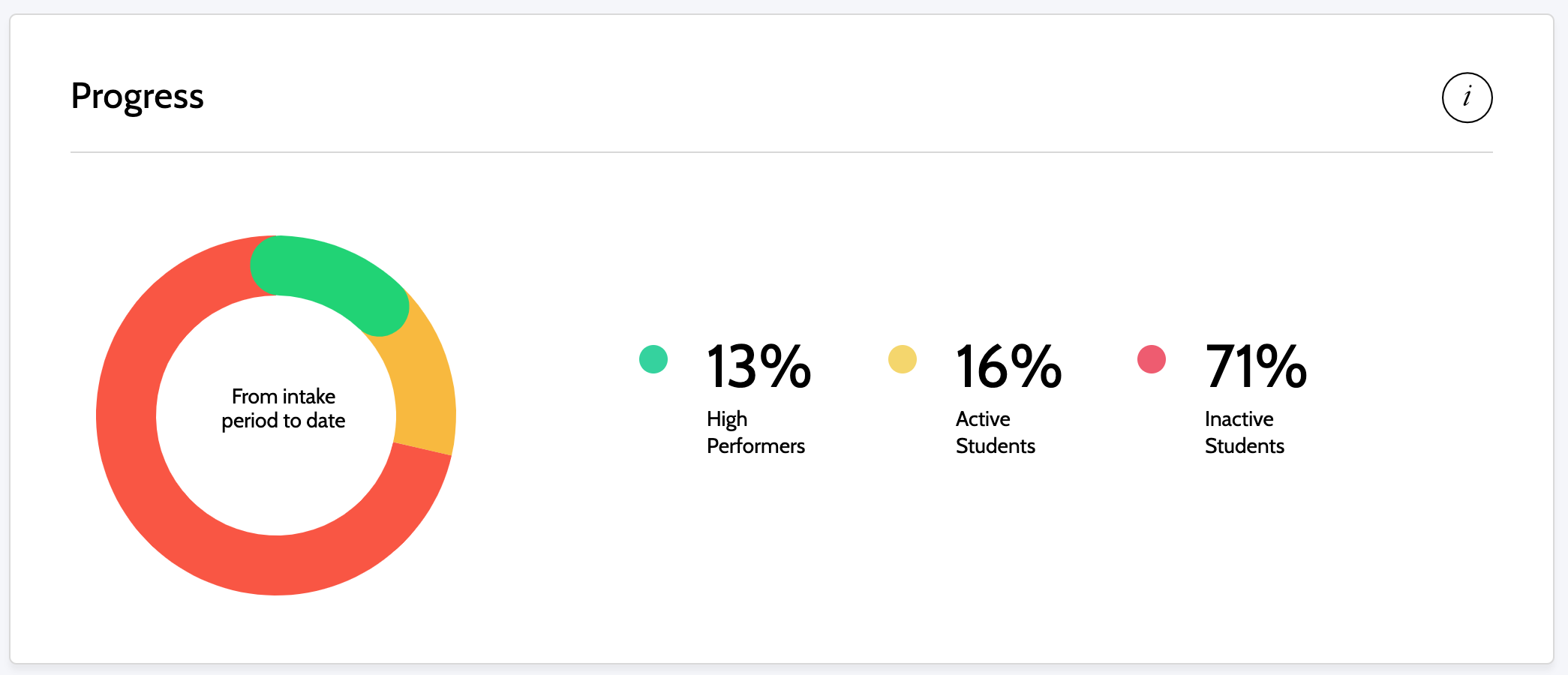This screenshot has width=1568, height=675.
Task: Click the info icon in the Progress card
Action: pyautogui.click(x=1467, y=97)
